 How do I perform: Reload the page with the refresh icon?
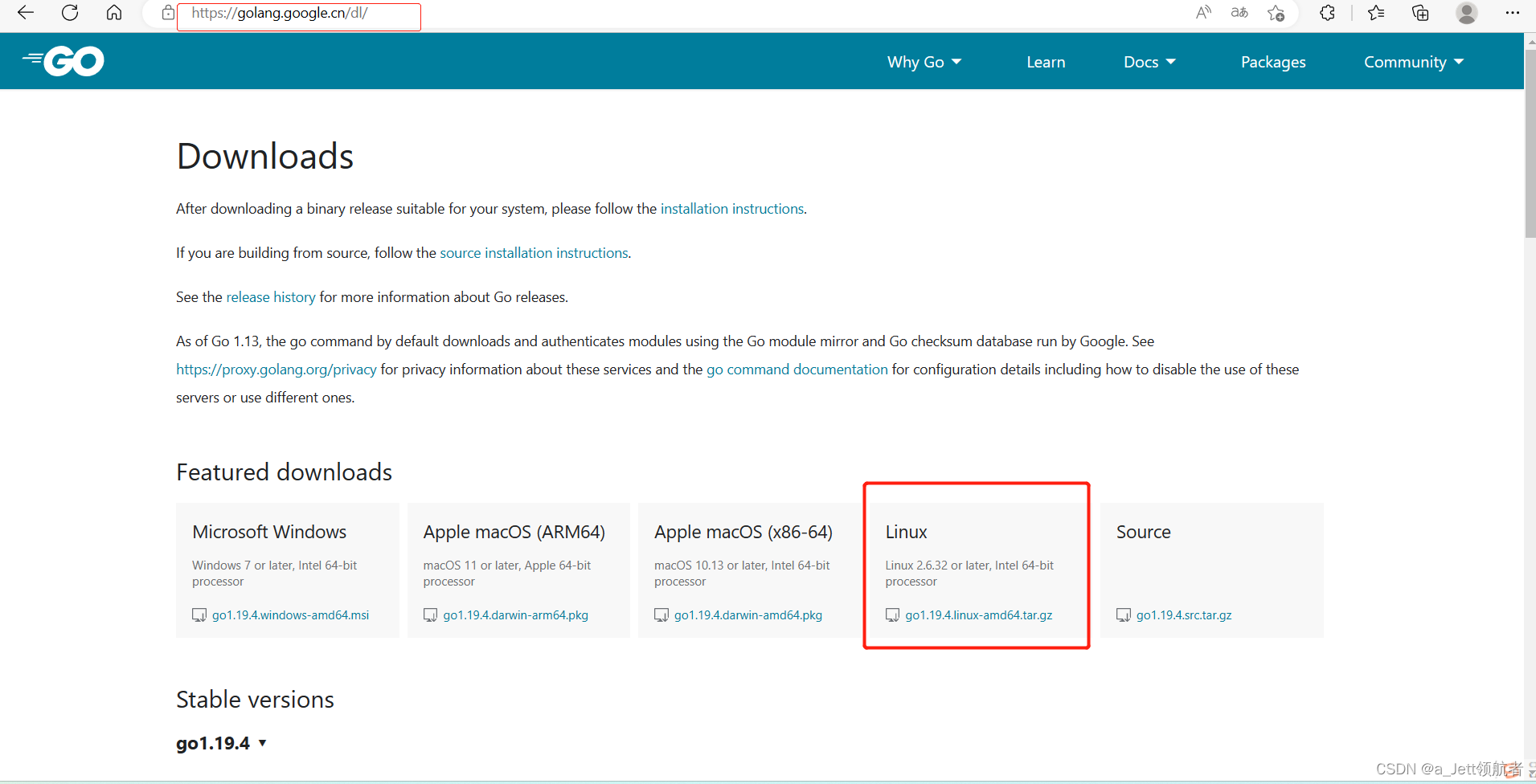pos(70,12)
